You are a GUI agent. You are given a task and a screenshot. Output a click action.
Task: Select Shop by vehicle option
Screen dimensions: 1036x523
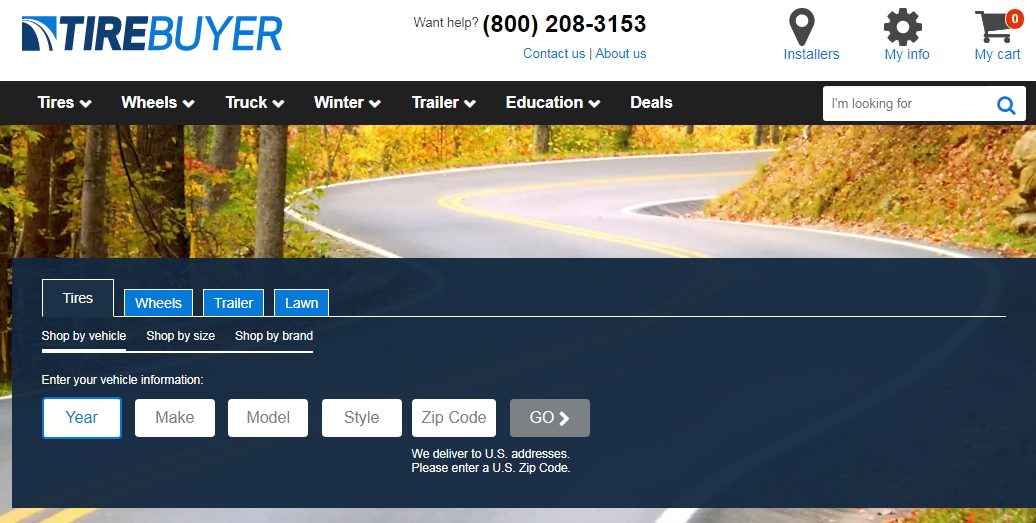[x=84, y=335]
